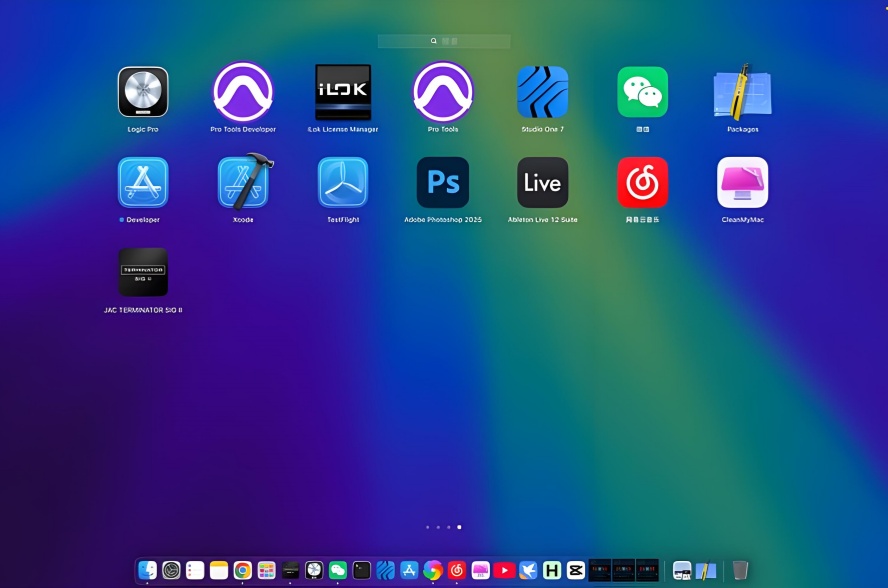Click the Launchpad icon in Dock
This screenshot has width=888, height=588.
266,570
